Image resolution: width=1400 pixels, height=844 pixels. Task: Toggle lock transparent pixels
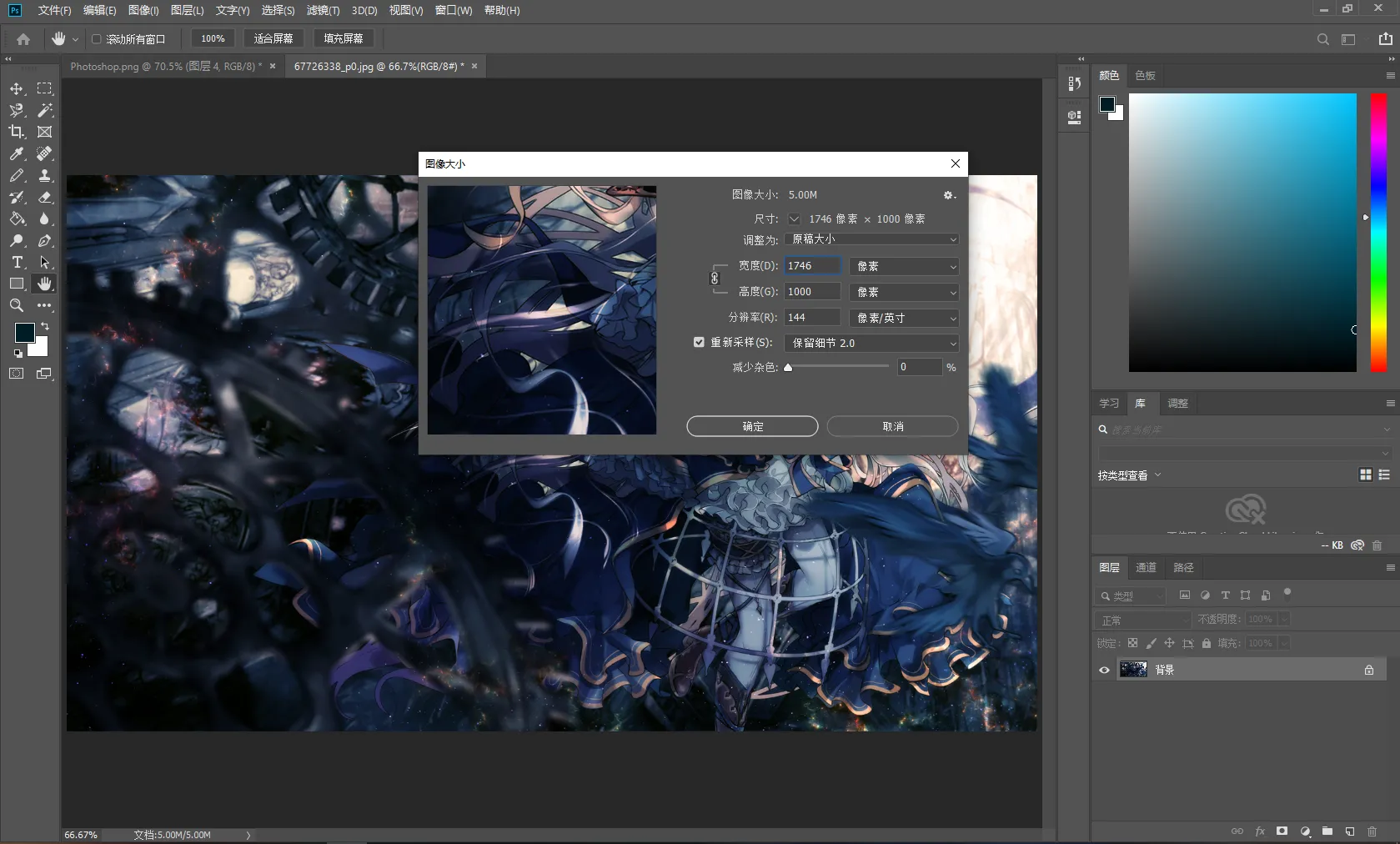click(1132, 643)
